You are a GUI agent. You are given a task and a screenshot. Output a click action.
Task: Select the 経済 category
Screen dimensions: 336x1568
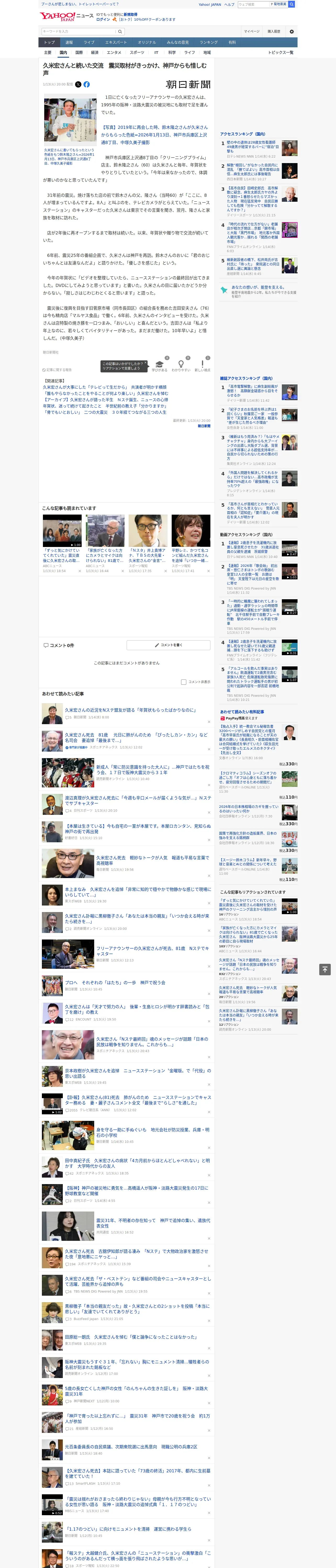(x=94, y=52)
